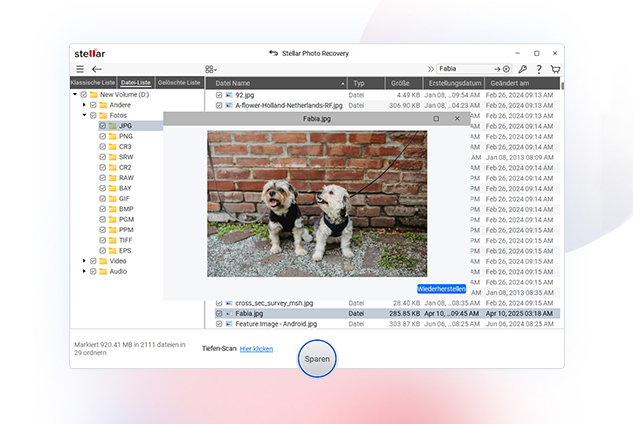The width and height of the screenshot is (633, 424).
Task: Expand the Video tree node
Action: click(x=85, y=261)
